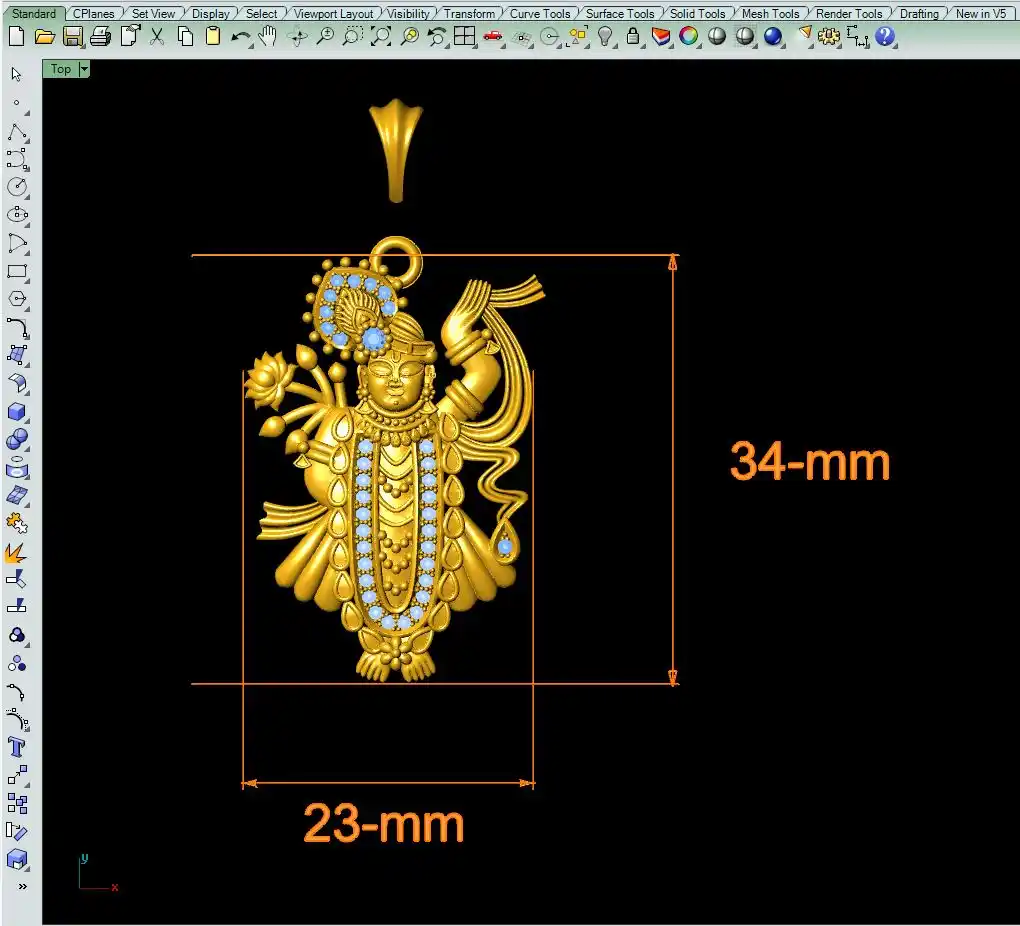This screenshot has width=1020, height=926.
Task: Click the Save file icon
Action: click(72, 37)
